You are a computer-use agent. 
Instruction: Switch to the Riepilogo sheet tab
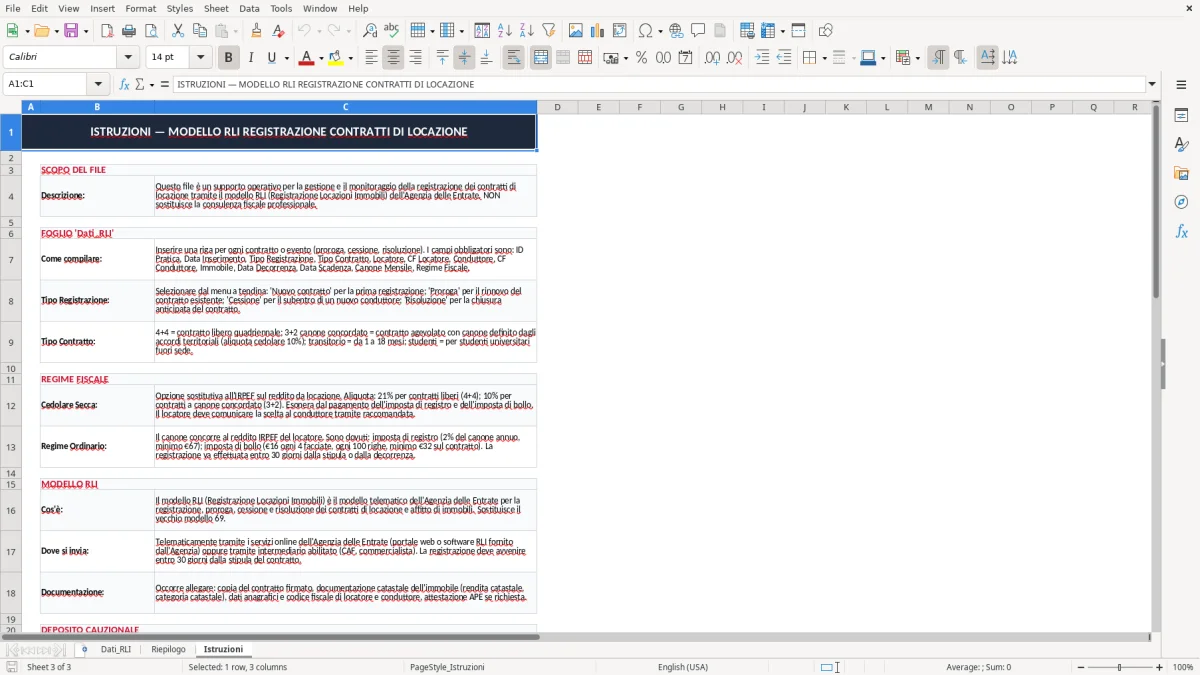coord(168,649)
